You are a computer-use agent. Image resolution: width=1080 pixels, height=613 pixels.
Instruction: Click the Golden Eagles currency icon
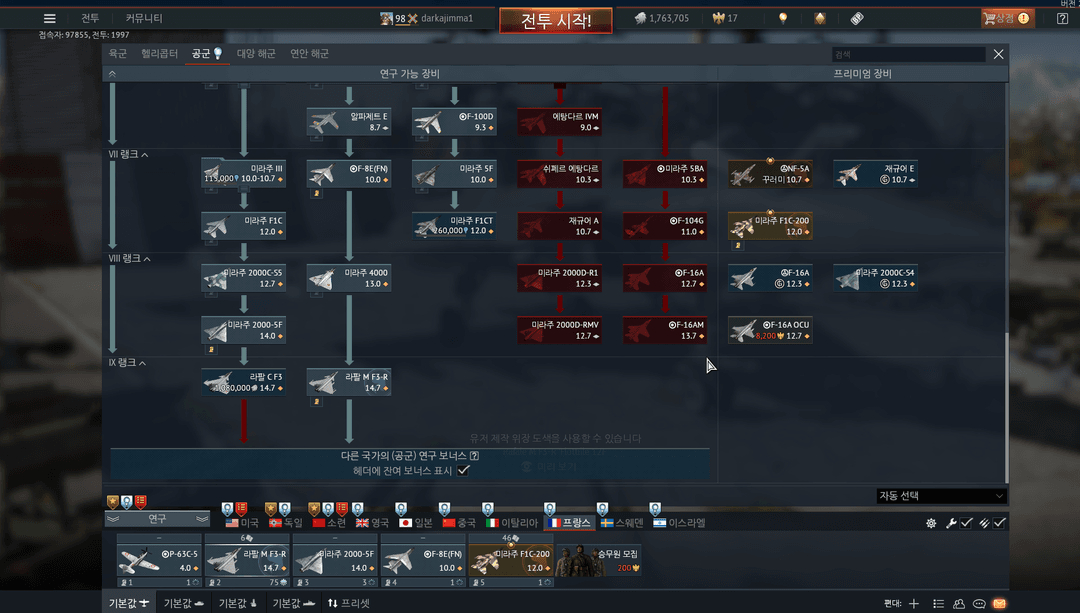coord(717,18)
